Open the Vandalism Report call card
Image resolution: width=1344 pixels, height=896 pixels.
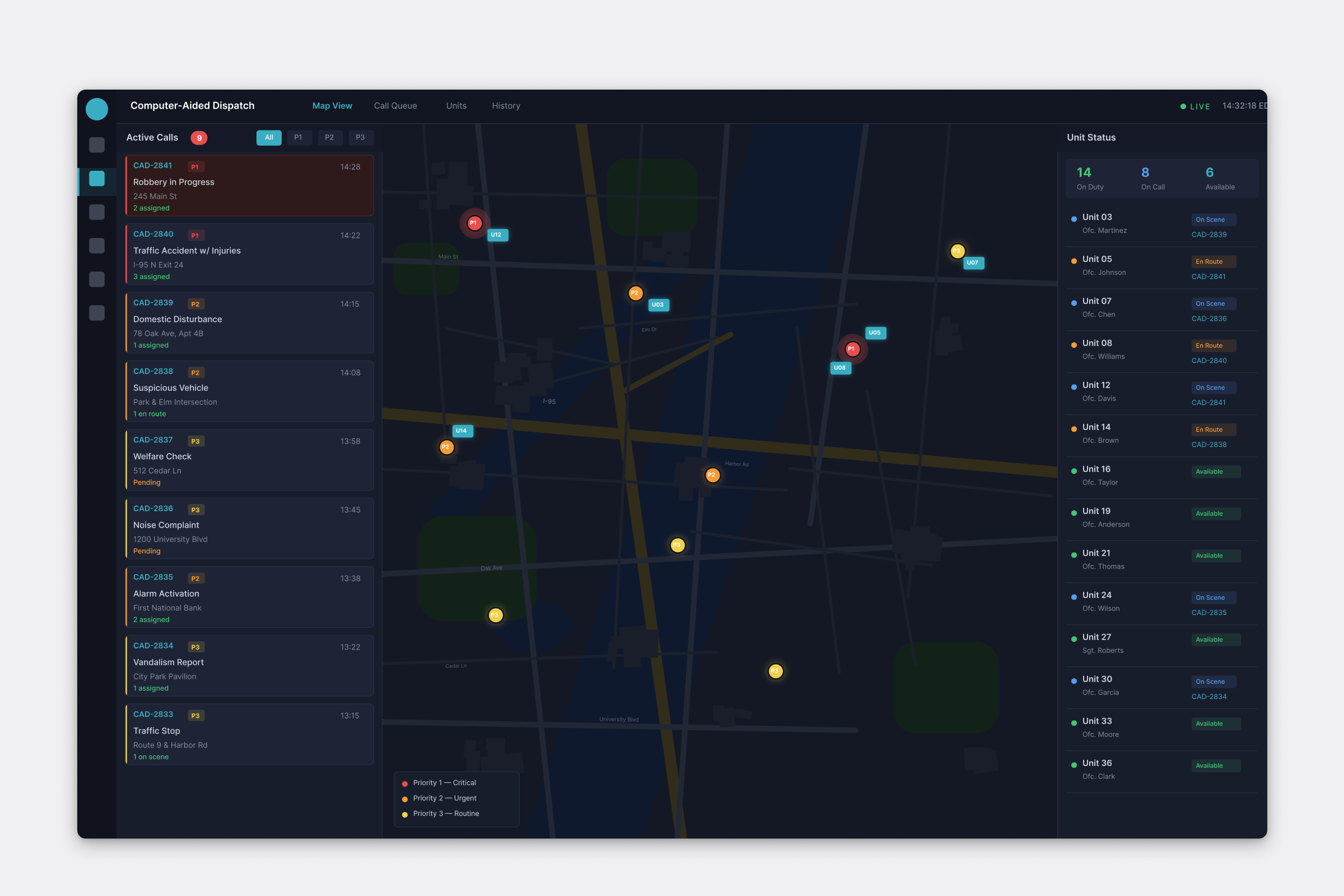pos(250,665)
